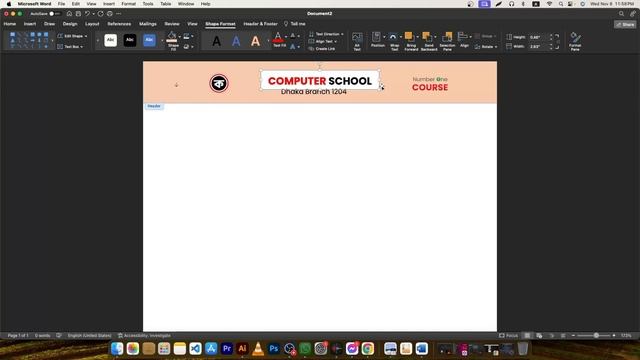Open the Header & Footer tab
This screenshot has height=360, width=640.
coord(260,24)
